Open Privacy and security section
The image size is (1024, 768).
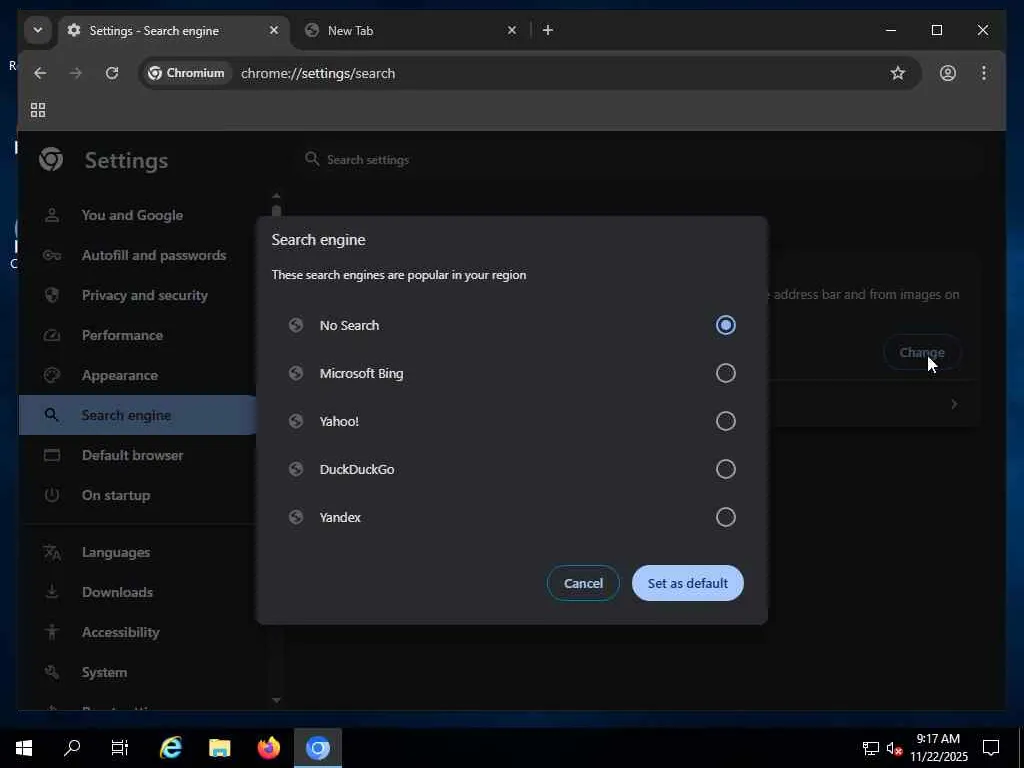[x=137, y=295]
